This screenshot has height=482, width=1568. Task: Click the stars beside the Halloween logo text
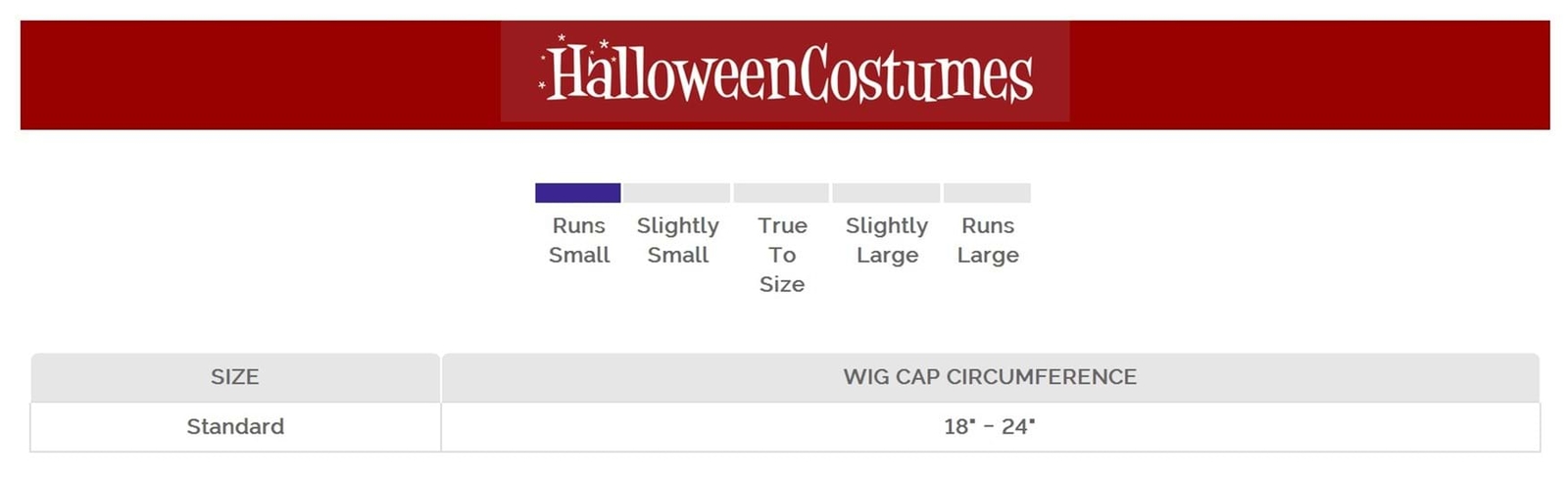point(542,69)
